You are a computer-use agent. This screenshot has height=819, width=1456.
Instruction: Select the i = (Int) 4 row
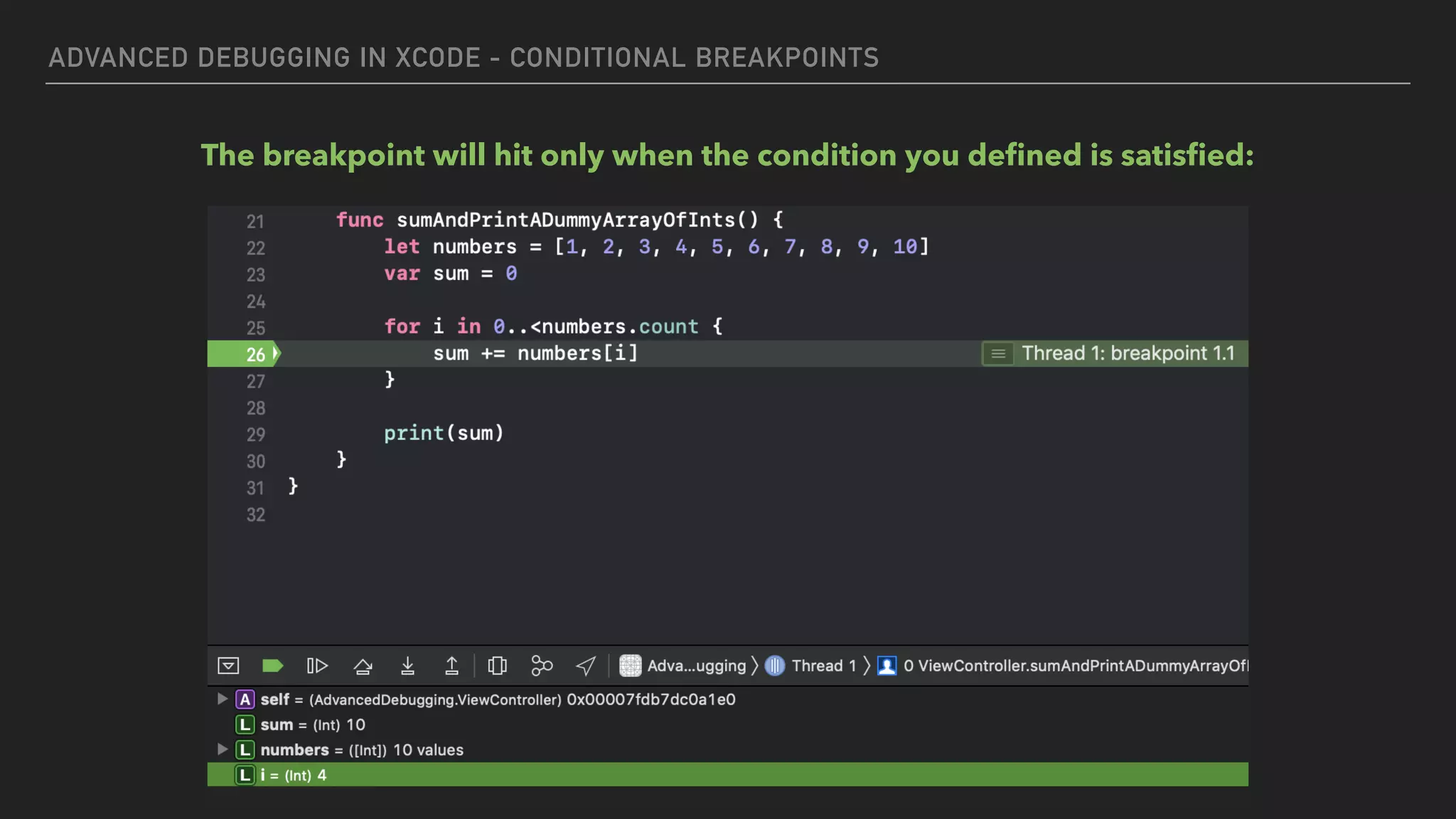[x=727, y=774]
